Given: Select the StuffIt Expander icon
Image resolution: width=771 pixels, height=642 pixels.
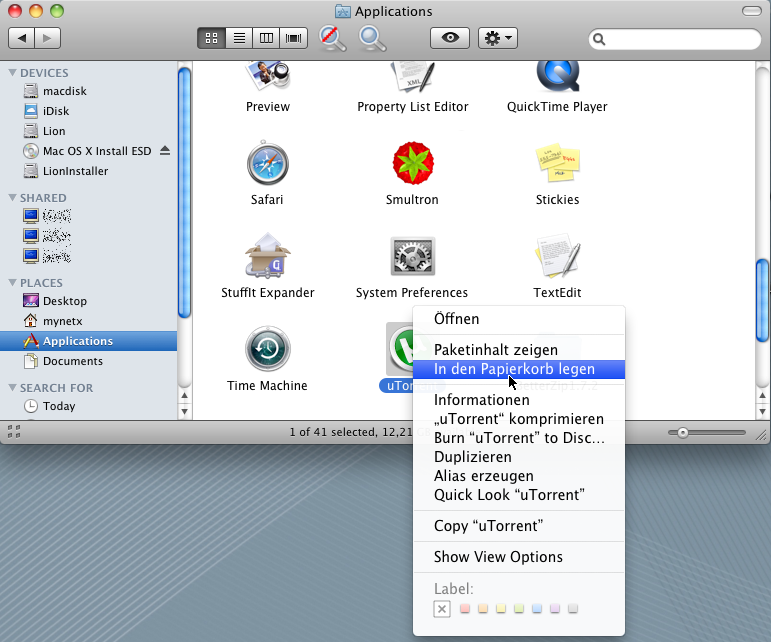Looking at the screenshot, I should 267,256.
